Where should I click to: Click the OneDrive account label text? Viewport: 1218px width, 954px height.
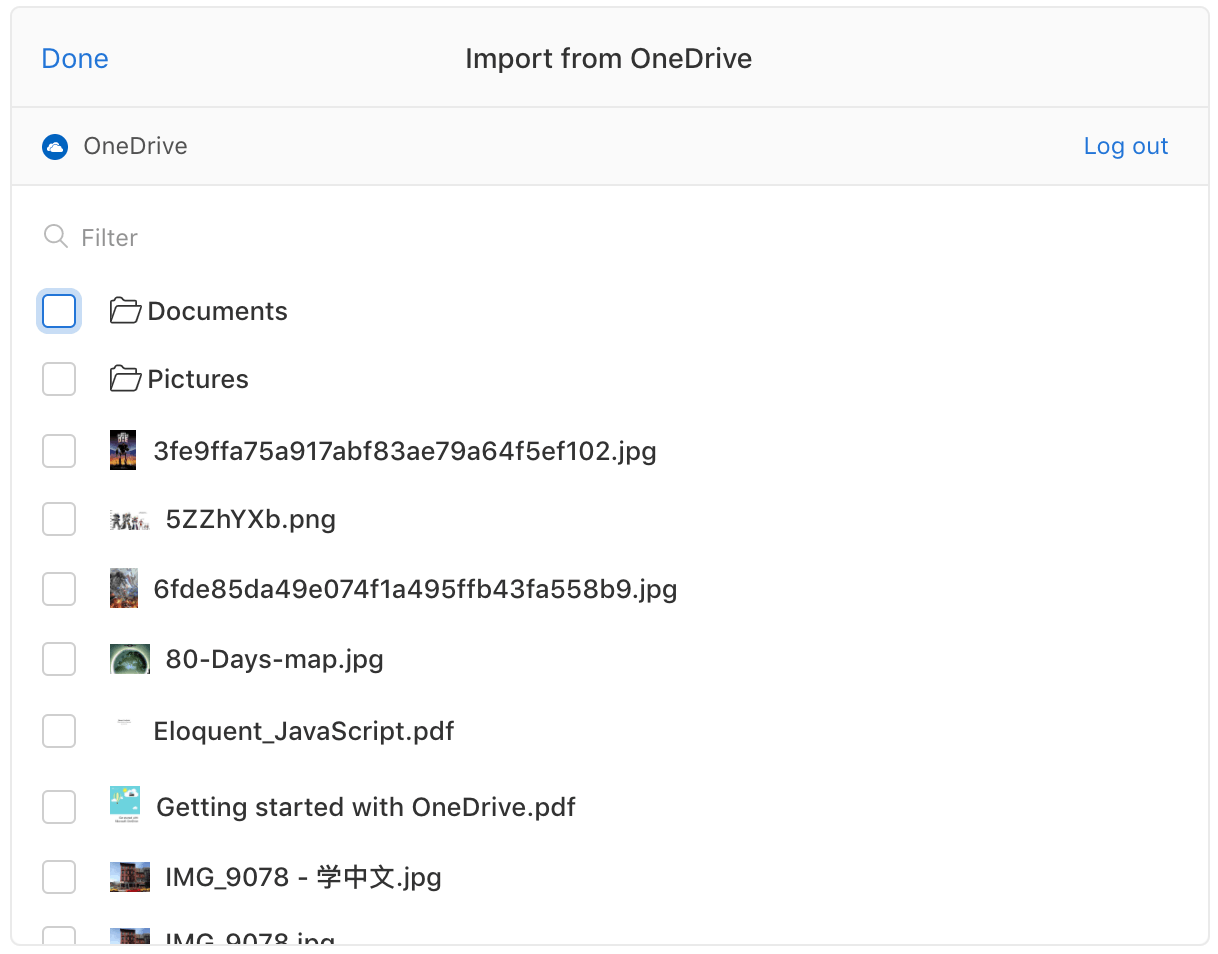point(135,146)
